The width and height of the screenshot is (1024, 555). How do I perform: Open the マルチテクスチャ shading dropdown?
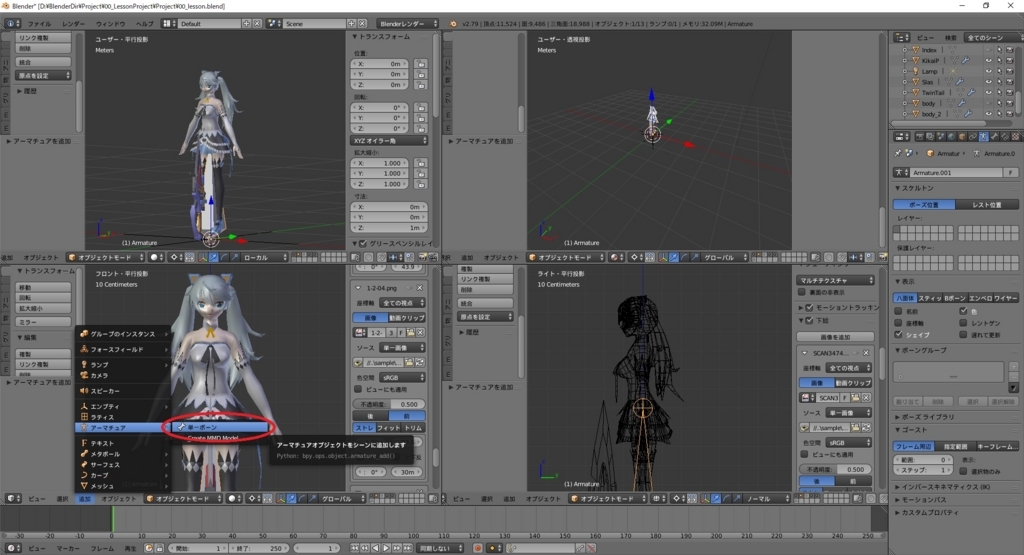click(x=835, y=280)
